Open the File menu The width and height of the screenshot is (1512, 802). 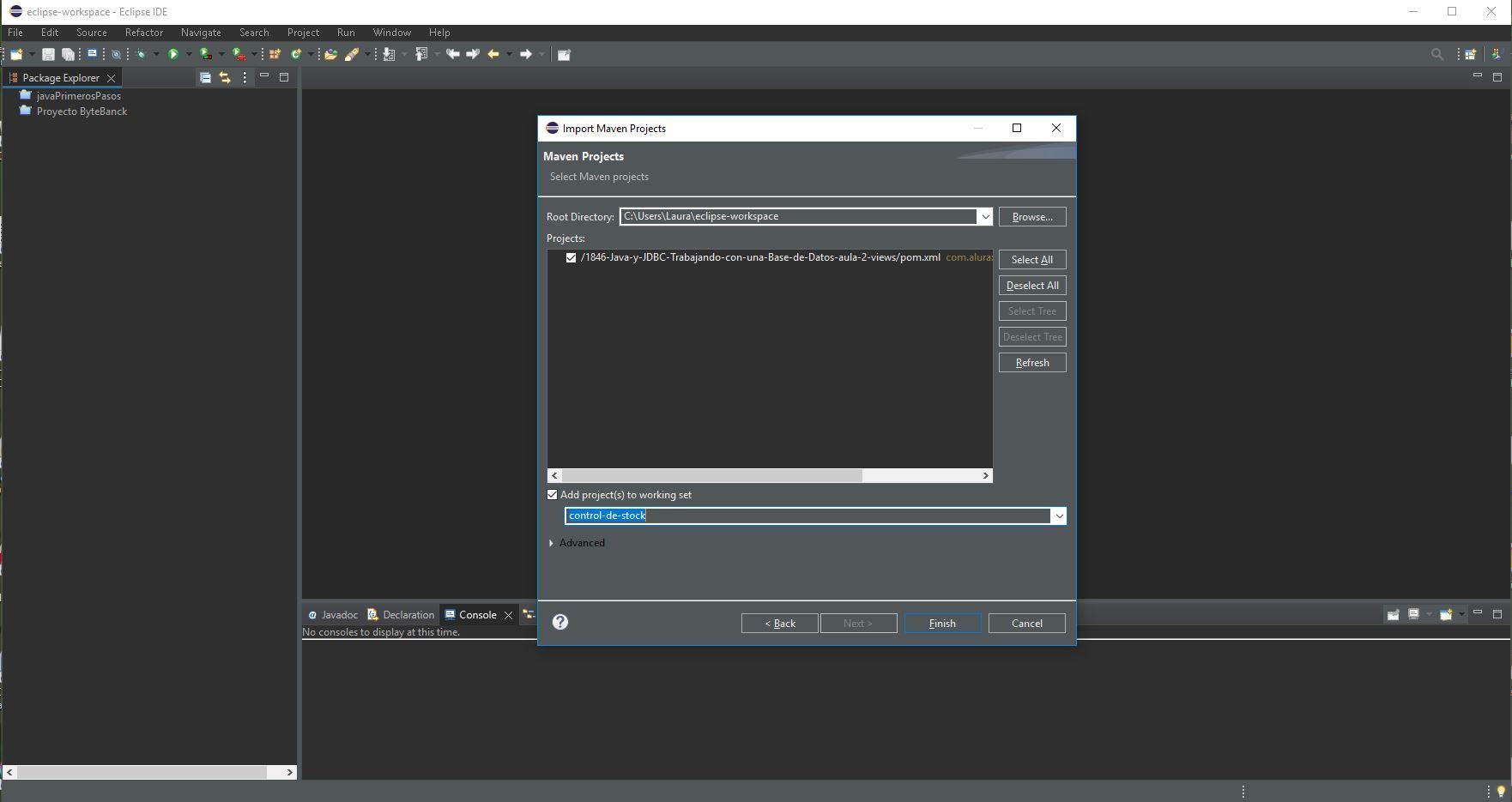[x=15, y=33]
